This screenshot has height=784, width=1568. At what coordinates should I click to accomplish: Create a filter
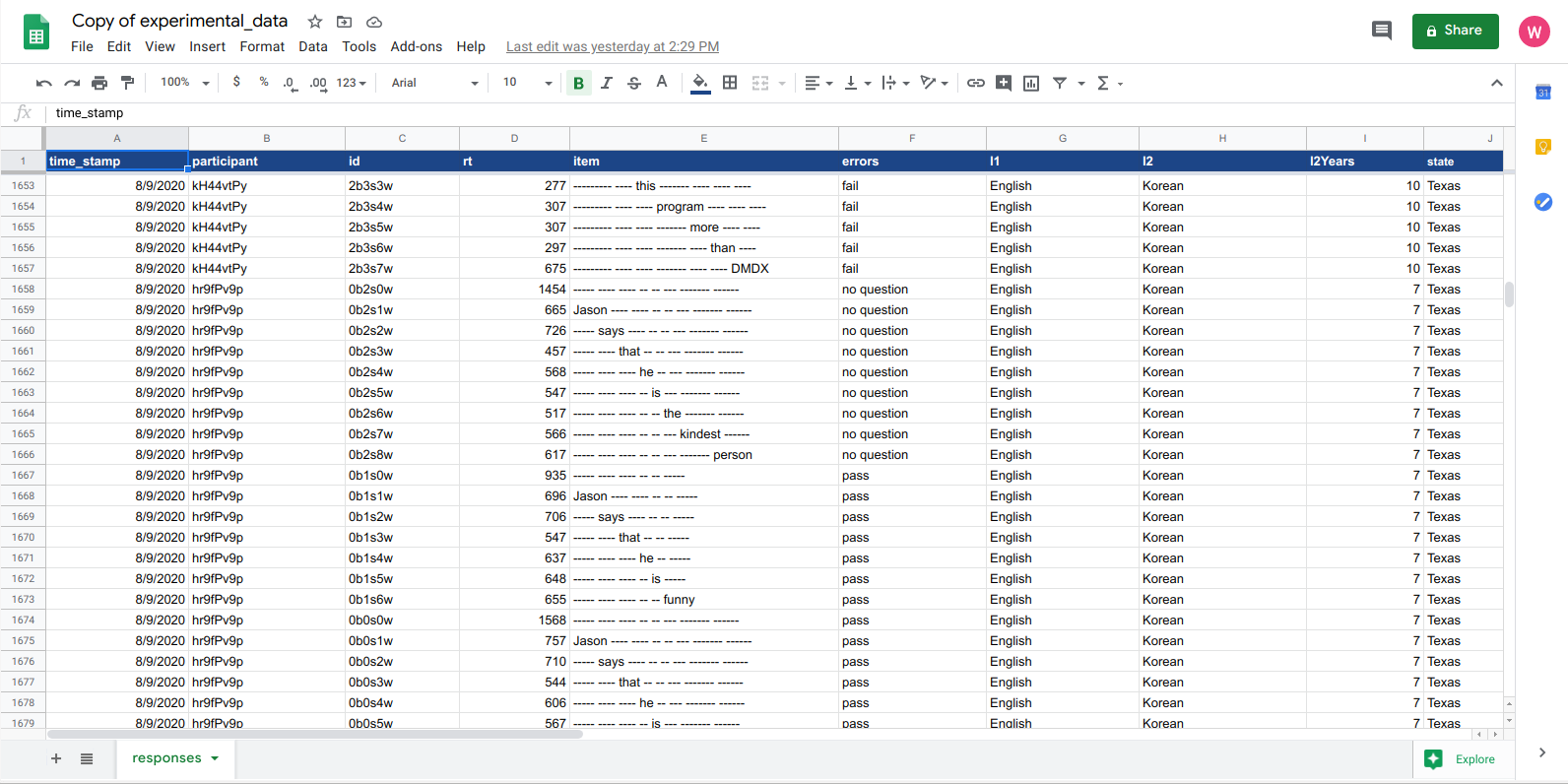[x=1060, y=83]
